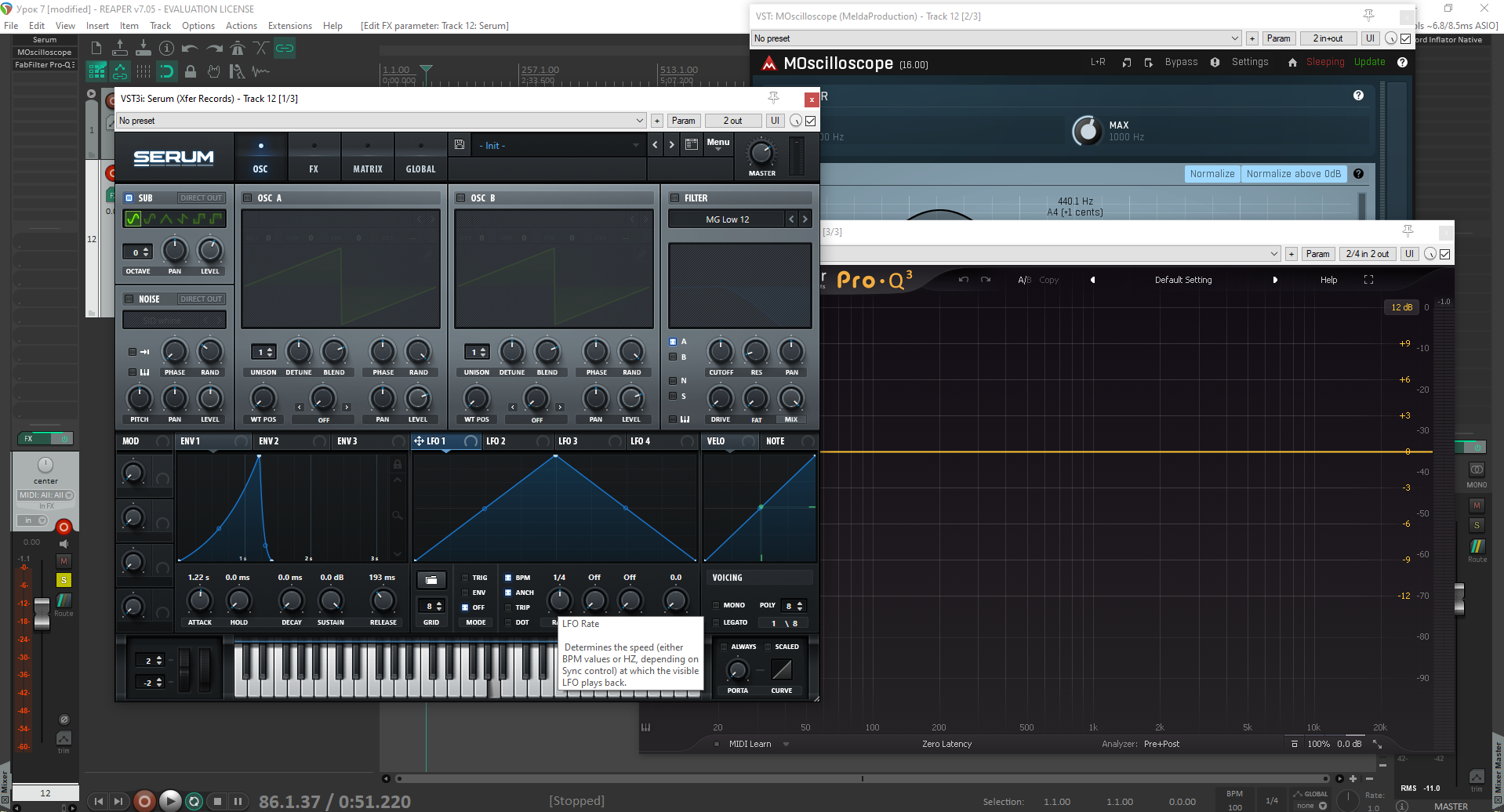Enable the LEGATO checkbox in Serum
The width and height of the screenshot is (1504, 812).
[x=716, y=622]
